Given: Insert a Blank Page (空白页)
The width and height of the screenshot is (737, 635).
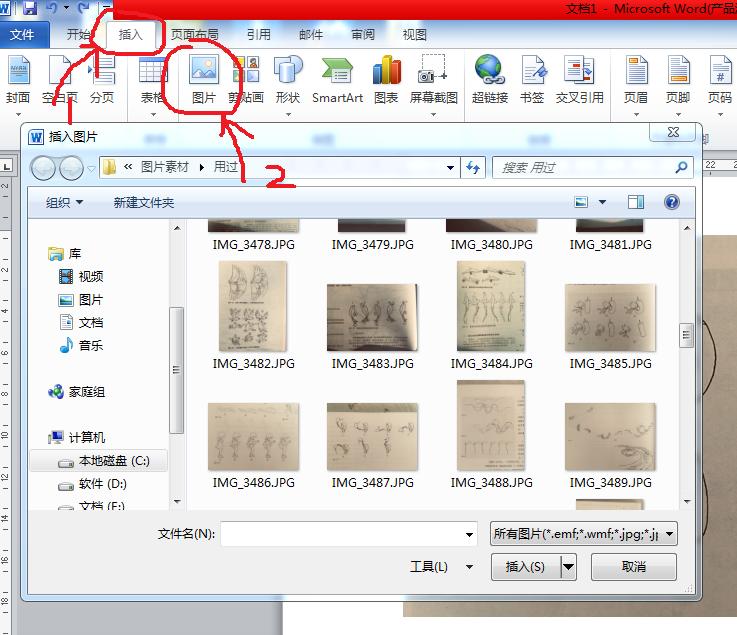Looking at the screenshot, I should (x=60, y=80).
